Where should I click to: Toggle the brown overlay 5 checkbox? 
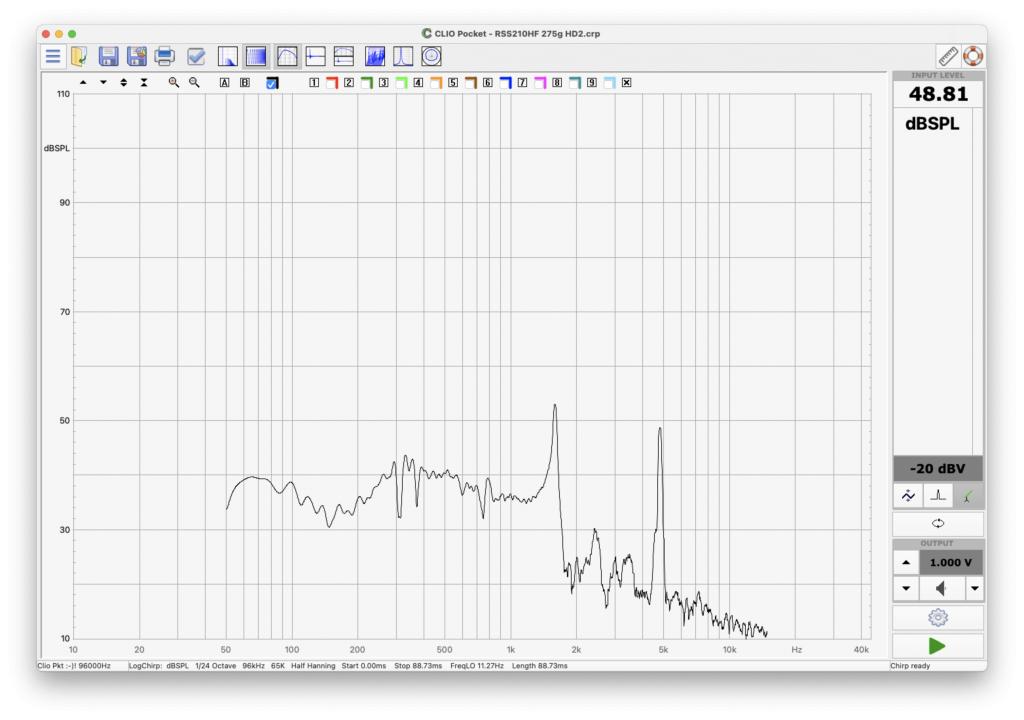pyautogui.click(x=471, y=83)
